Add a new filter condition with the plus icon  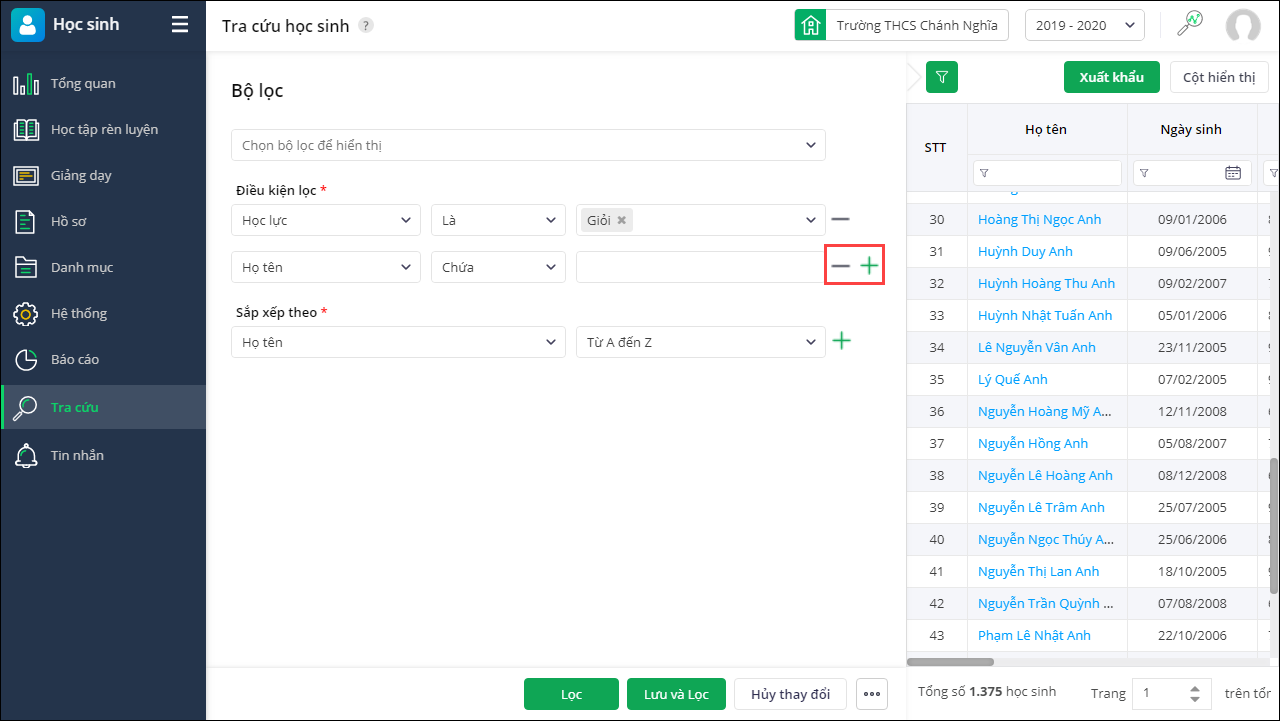(x=870, y=267)
